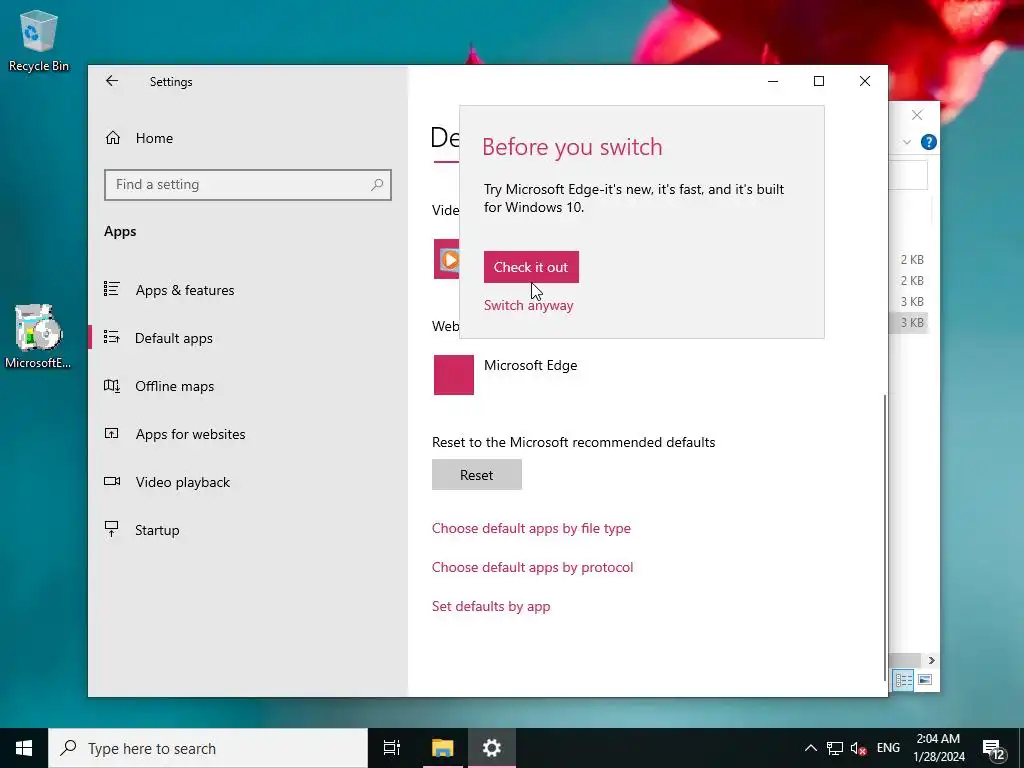Click the muted volume tray icon
Image resolution: width=1024 pixels, height=768 pixels.
coord(858,748)
